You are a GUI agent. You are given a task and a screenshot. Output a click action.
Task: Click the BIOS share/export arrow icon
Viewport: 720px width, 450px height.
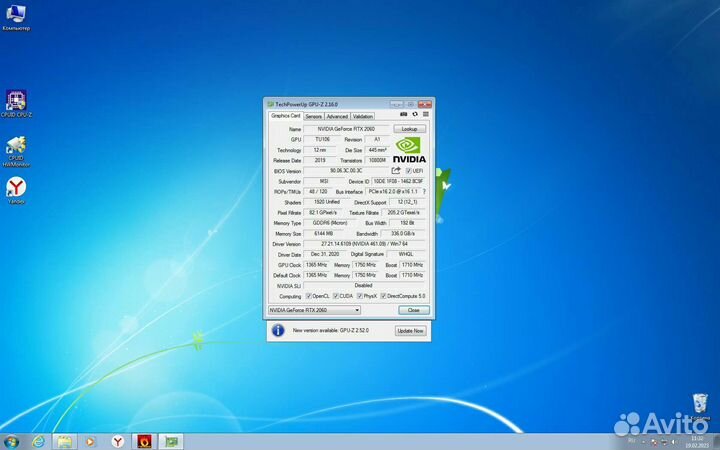[396, 170]
